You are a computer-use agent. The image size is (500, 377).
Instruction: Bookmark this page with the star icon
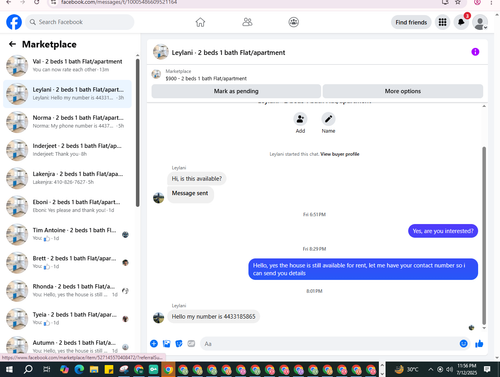(x=458, y=2)
